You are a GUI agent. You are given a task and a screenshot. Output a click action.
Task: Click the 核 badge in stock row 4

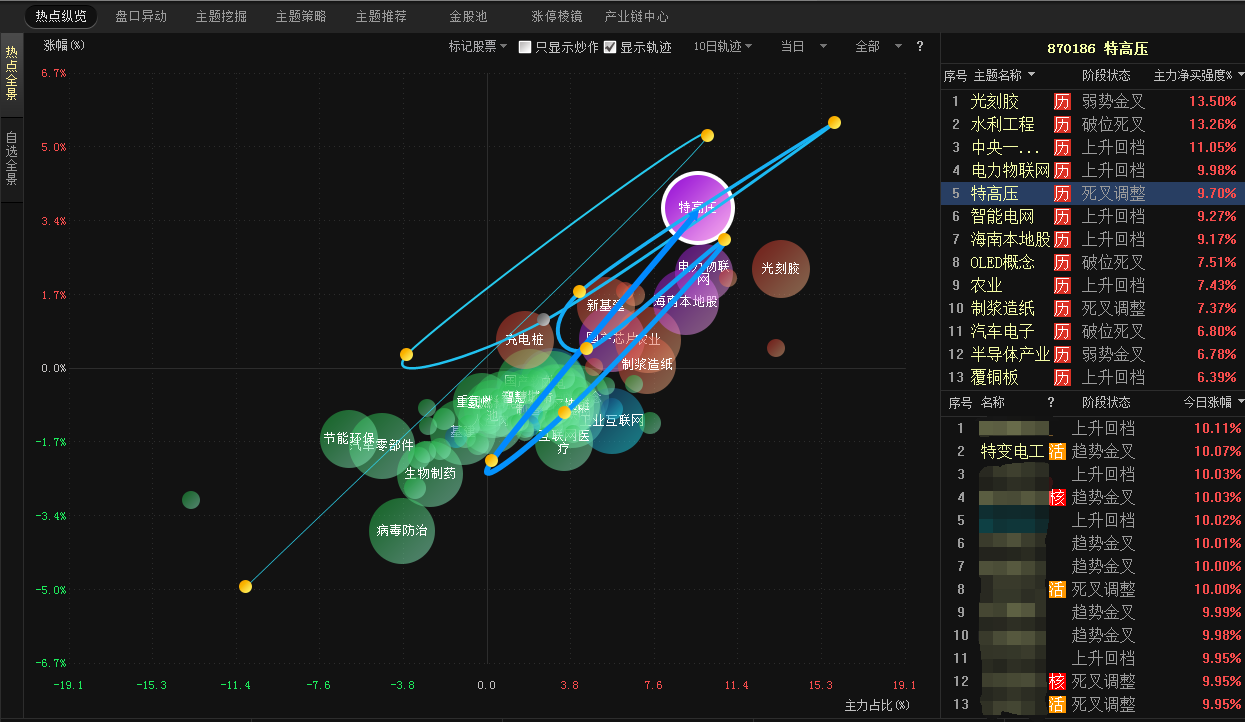[x=1056, y=497]
